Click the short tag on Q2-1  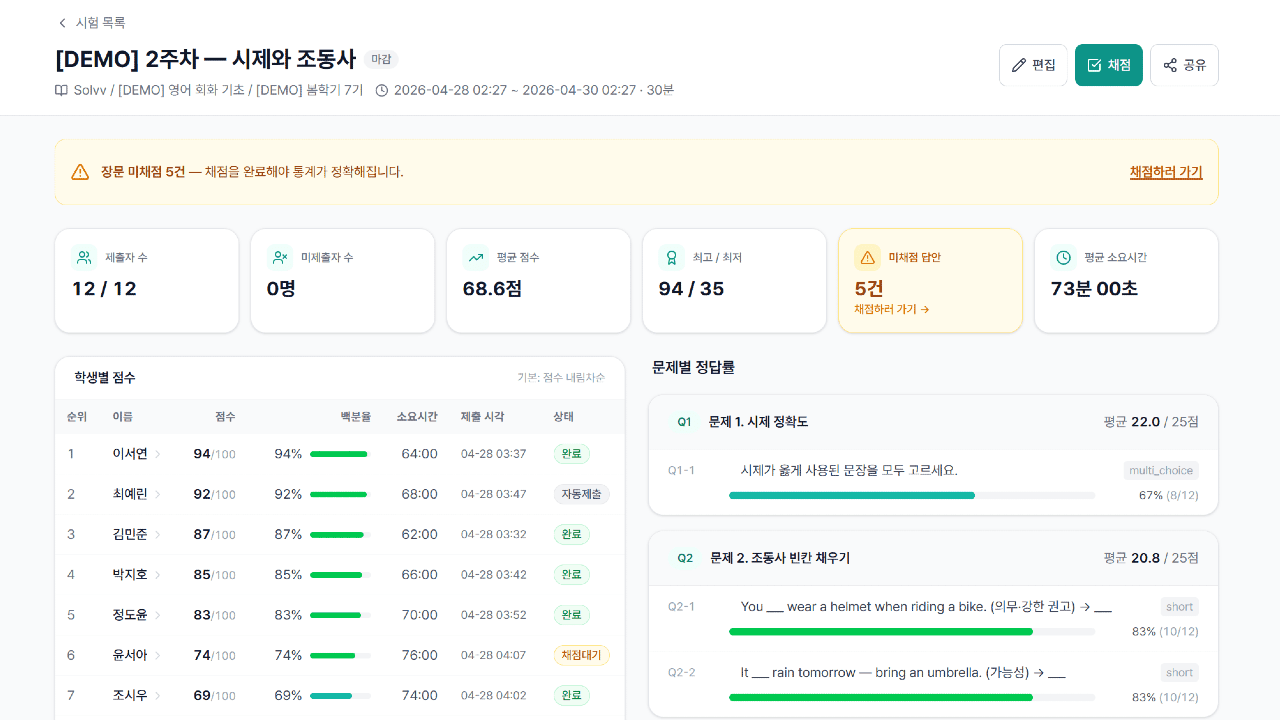click(1180, 607)
